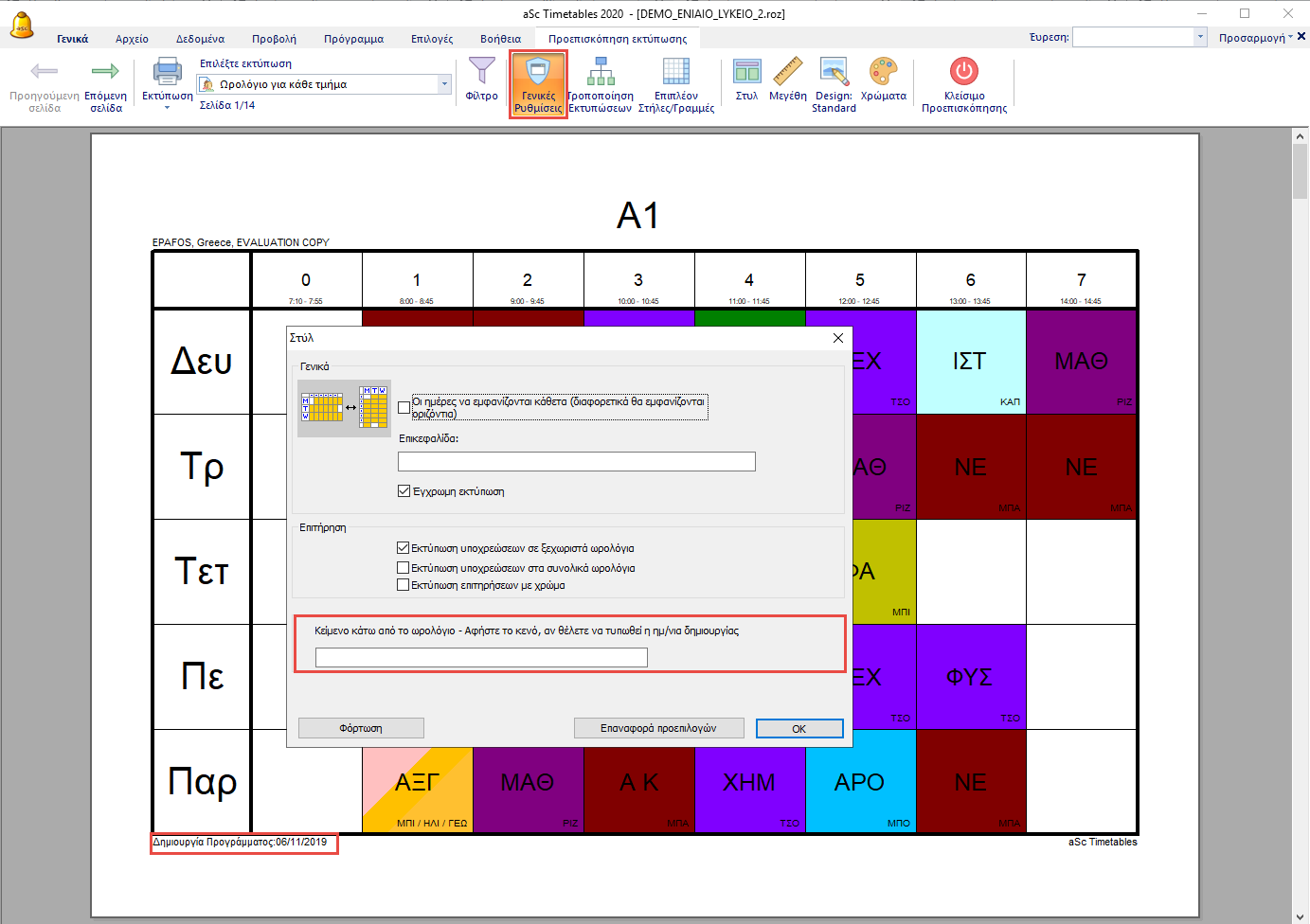Open the Δεδομένα menu tab
Screen dimensions: 1310x924
click(x=200, y=39)
